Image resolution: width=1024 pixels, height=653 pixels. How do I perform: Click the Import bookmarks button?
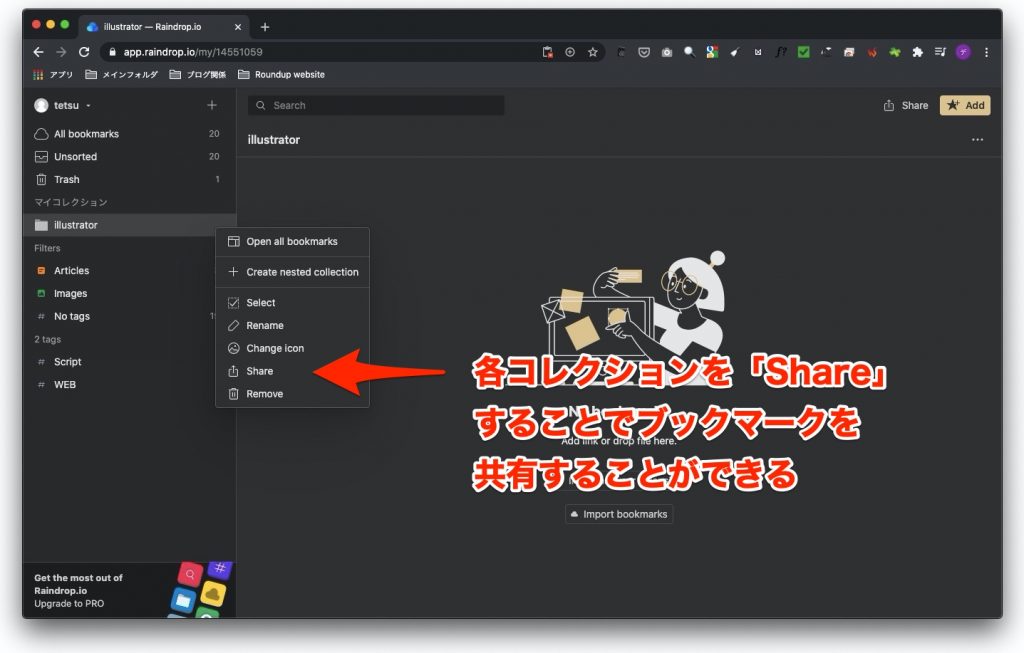[x=619, y=514]
